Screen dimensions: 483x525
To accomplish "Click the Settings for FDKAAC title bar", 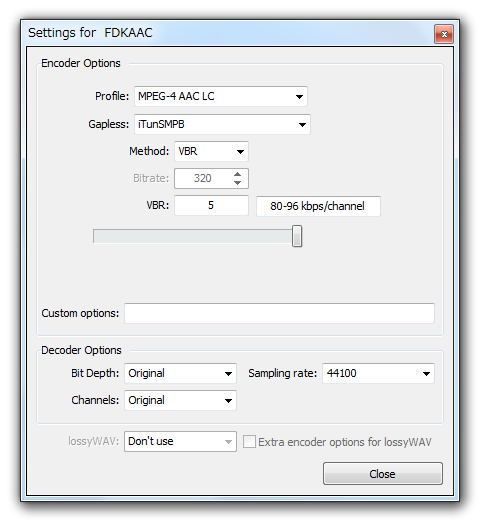I will [228, 33].
